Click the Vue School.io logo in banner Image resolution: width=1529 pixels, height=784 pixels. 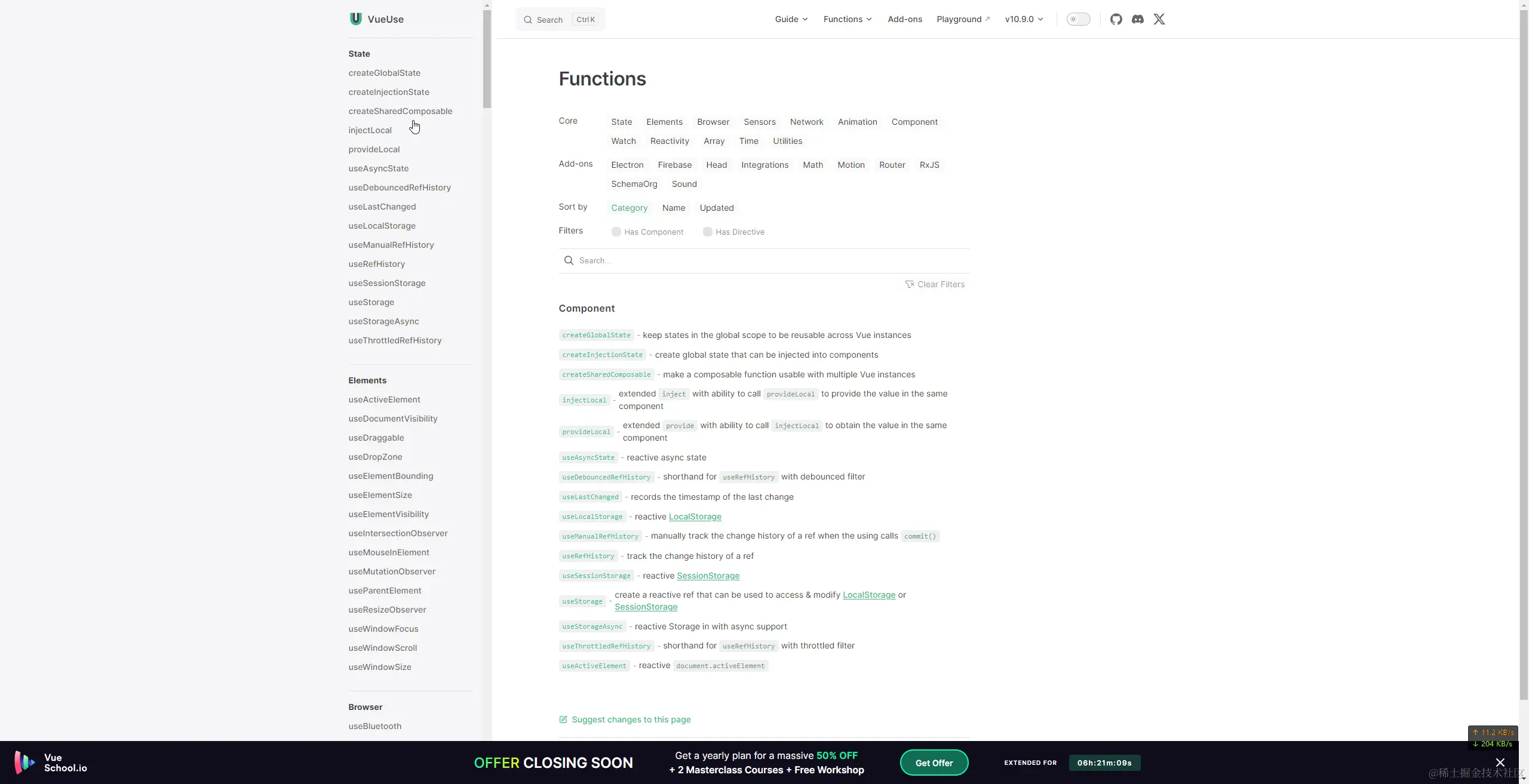[x=51, y=763]
